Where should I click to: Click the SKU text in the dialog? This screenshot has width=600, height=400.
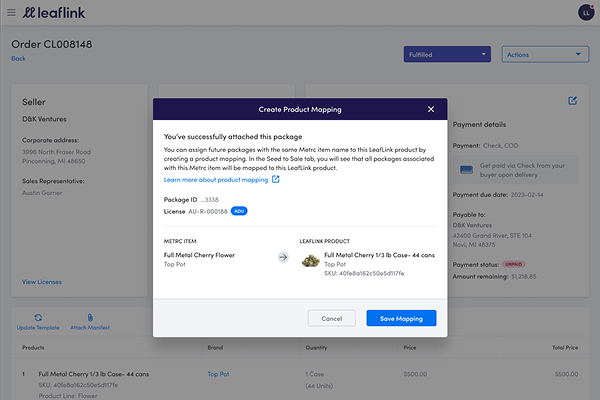pos(364,273)
